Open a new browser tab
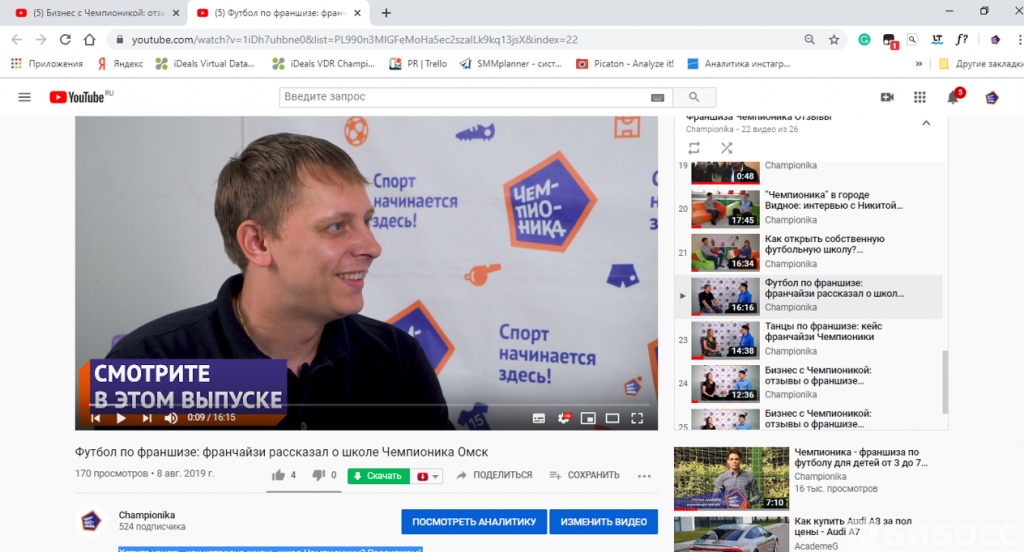This screenshot has width=1024, height=552. coord(386,12)
